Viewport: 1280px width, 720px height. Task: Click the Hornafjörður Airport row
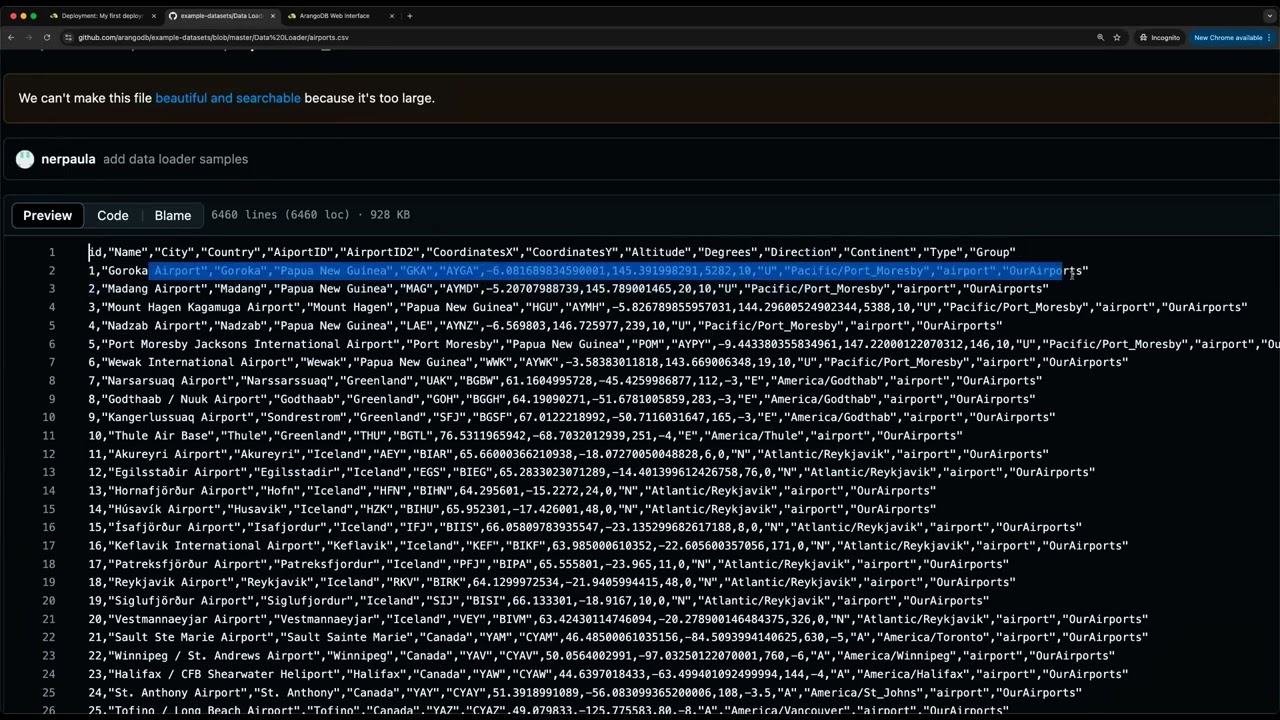512,491
